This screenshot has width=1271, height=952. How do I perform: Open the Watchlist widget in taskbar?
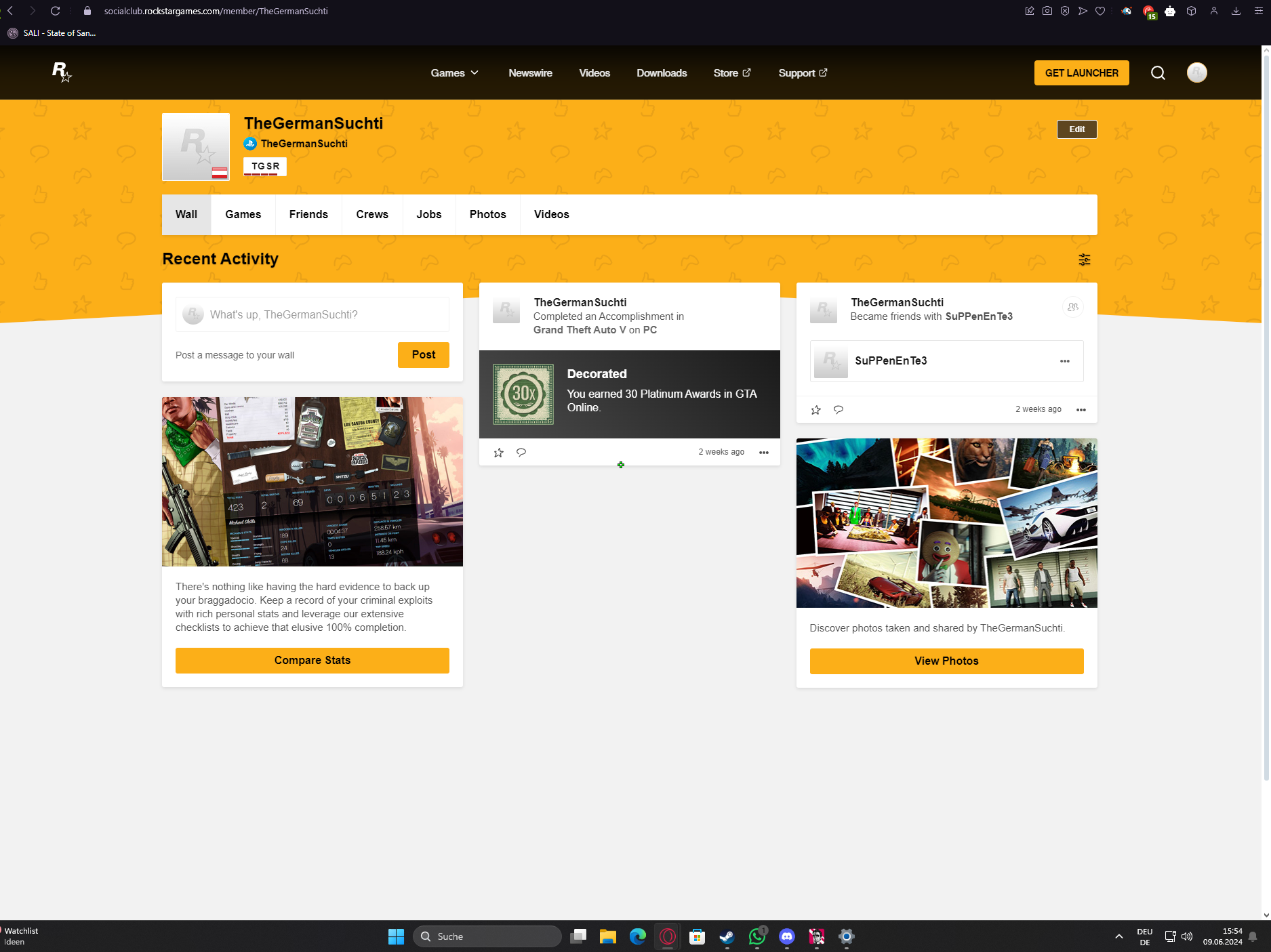point(20,936)
